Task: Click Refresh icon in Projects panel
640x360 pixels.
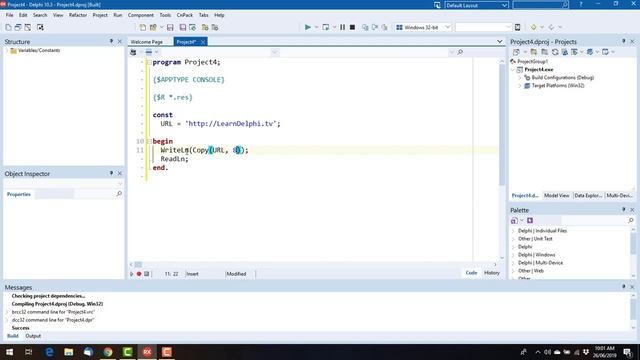Action: coord(555,52)
